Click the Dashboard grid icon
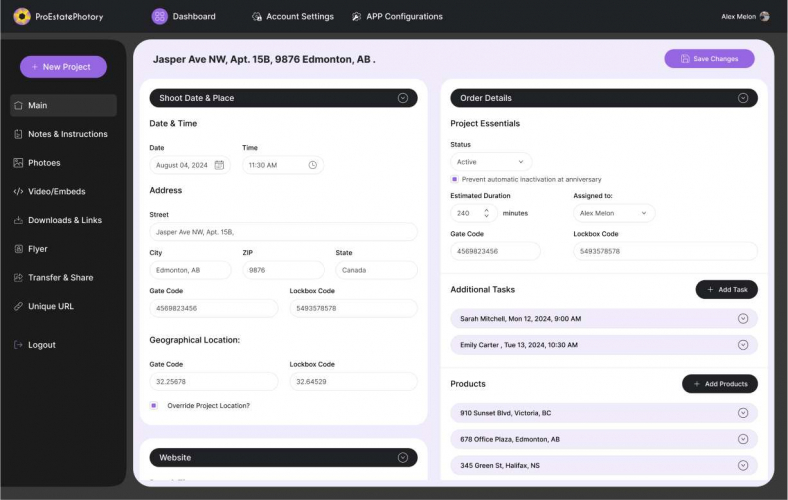 (x=159, y=17)
